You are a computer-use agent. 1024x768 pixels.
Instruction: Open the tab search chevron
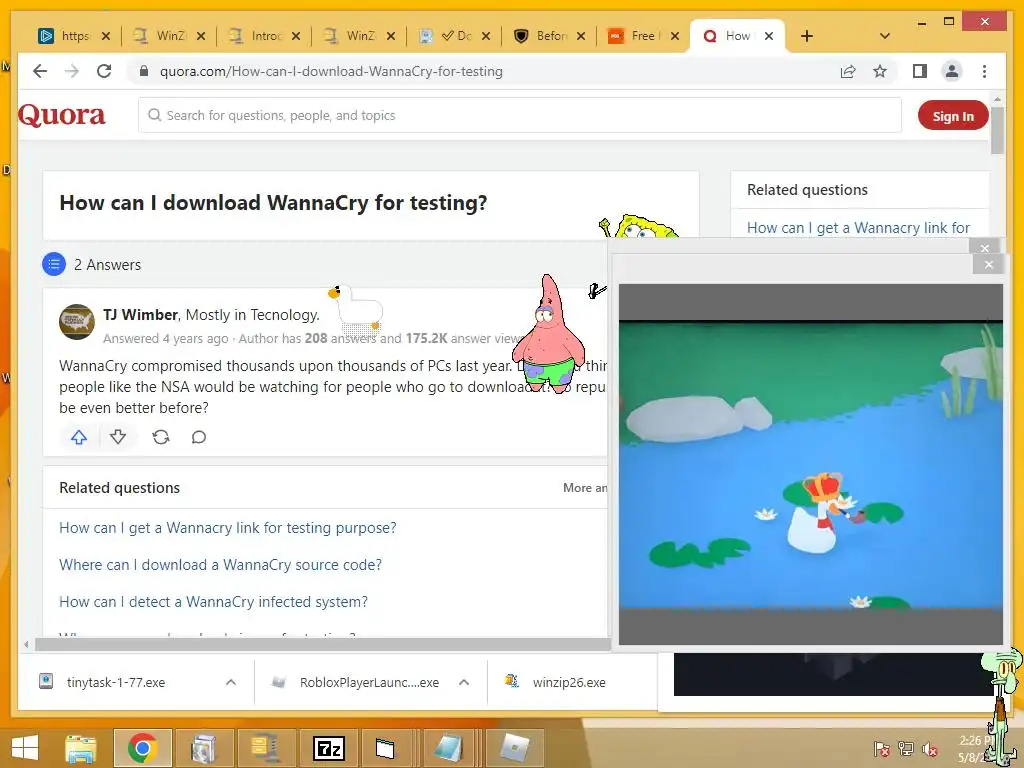(x=885, y=36)
